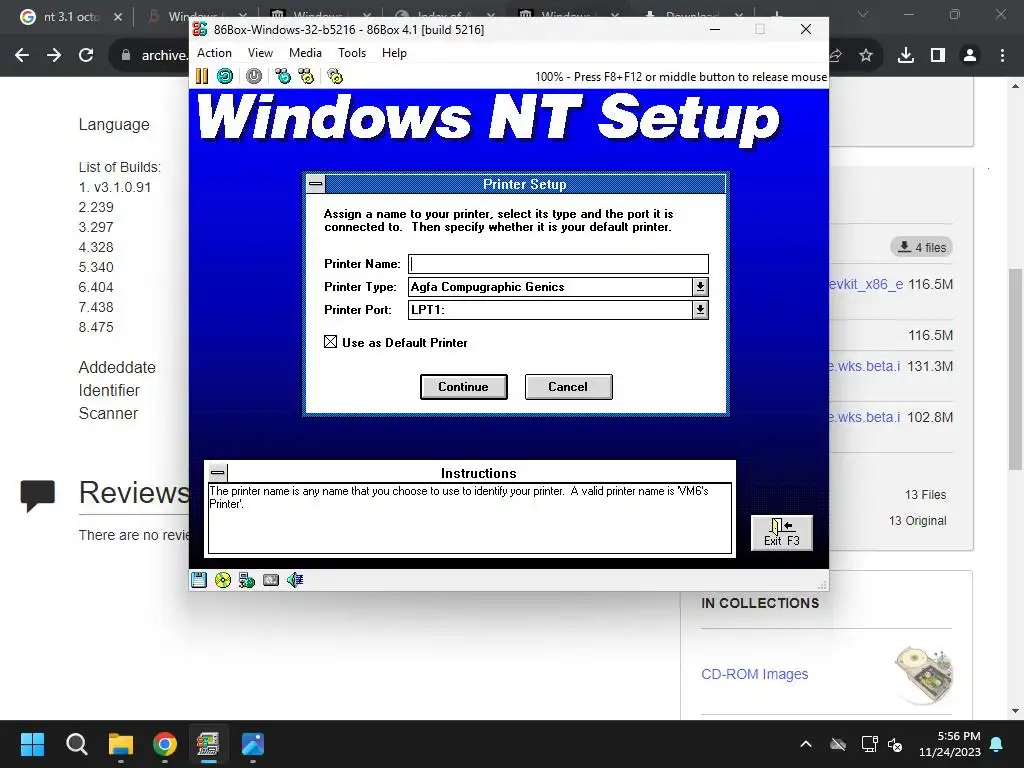Click download icon in Chrome toolbar
The height and width of the screenshot is (768, 1024).
(x=906, y=56)
